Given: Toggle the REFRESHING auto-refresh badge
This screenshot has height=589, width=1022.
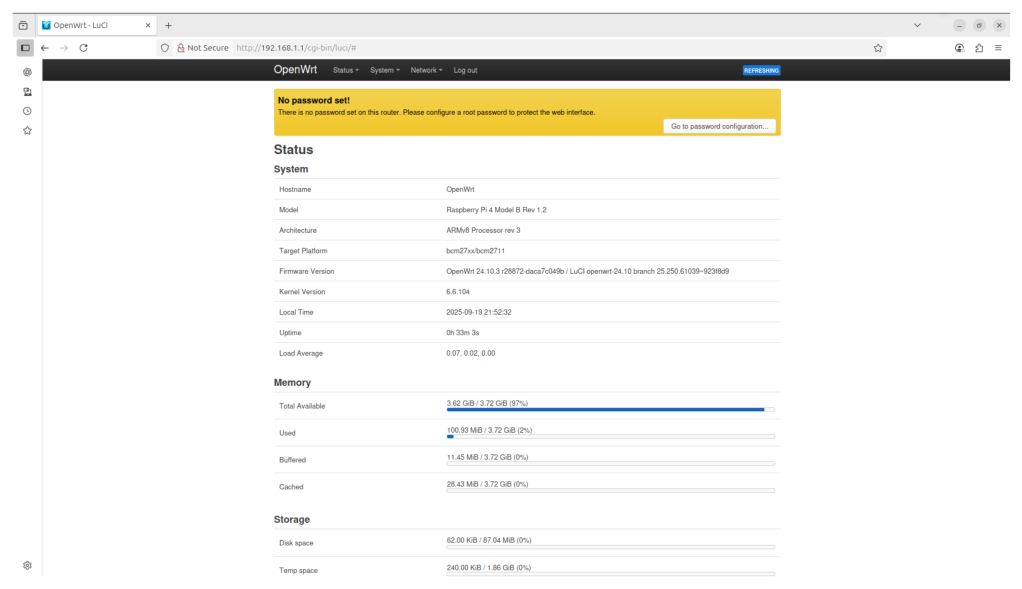Looking at the screenshot, I should click(761, 71).
